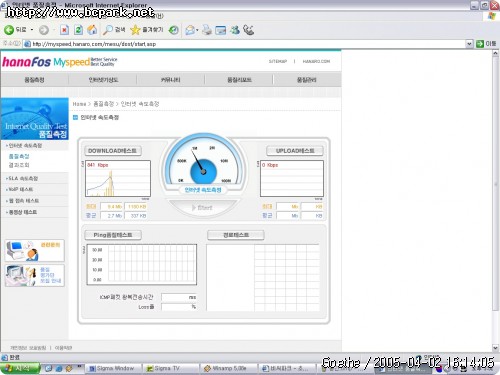Image resolution: width=500 pixels, height=375 pixels.
Task: Click the download graph showing 841 Kbps
Action: (118, 179)
